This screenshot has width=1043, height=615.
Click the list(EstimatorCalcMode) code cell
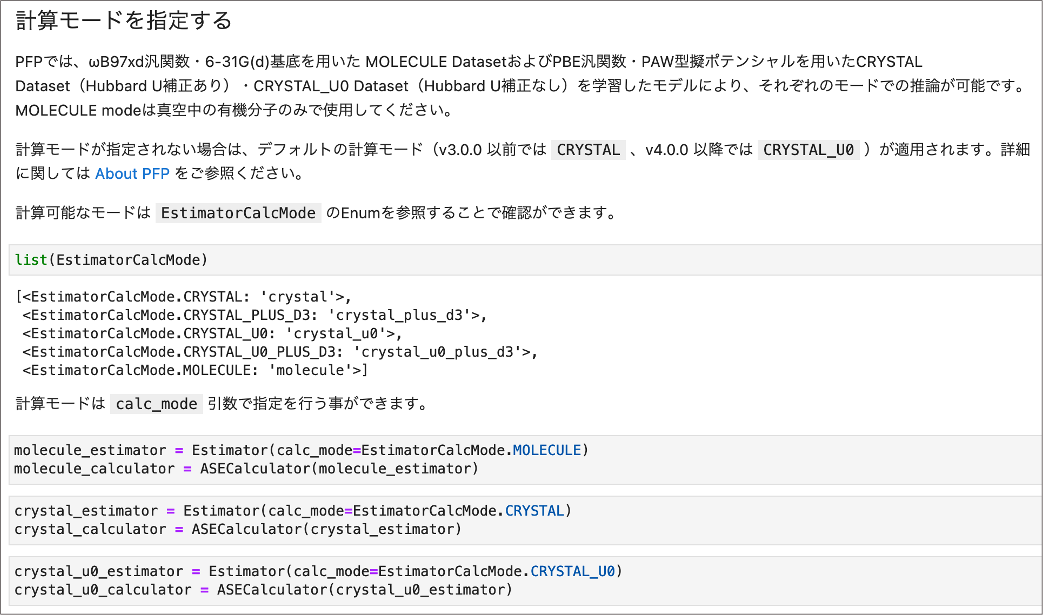(111, 260)
